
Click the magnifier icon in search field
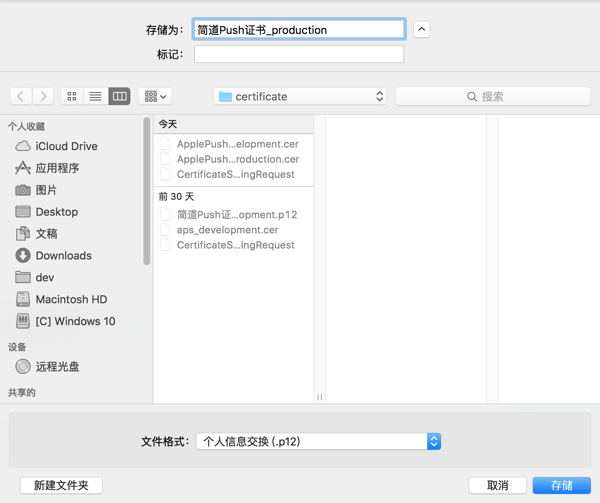[x=472, y=96]
